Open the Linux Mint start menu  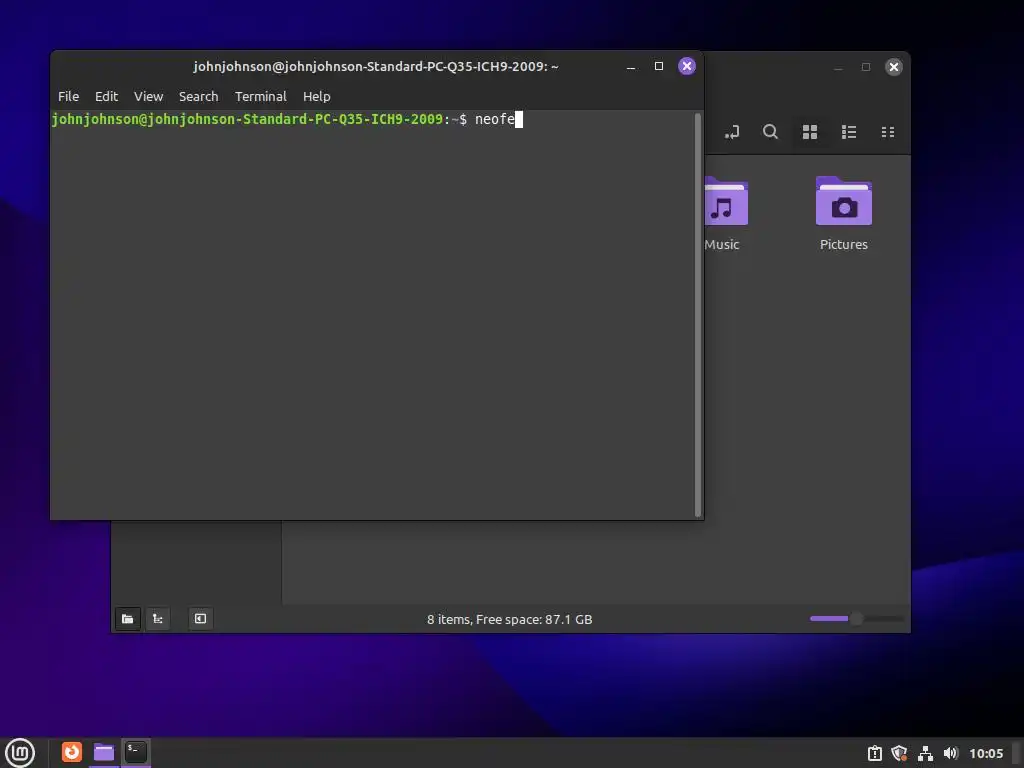[20, 752]
